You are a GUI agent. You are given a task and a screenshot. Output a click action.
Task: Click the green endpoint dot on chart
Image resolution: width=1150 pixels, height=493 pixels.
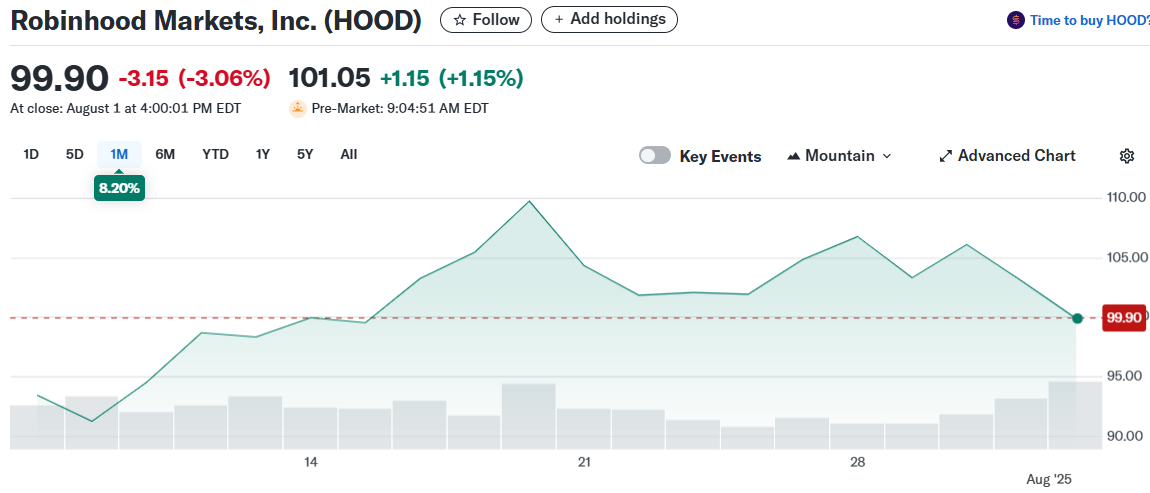click(x=1077, y=318)
